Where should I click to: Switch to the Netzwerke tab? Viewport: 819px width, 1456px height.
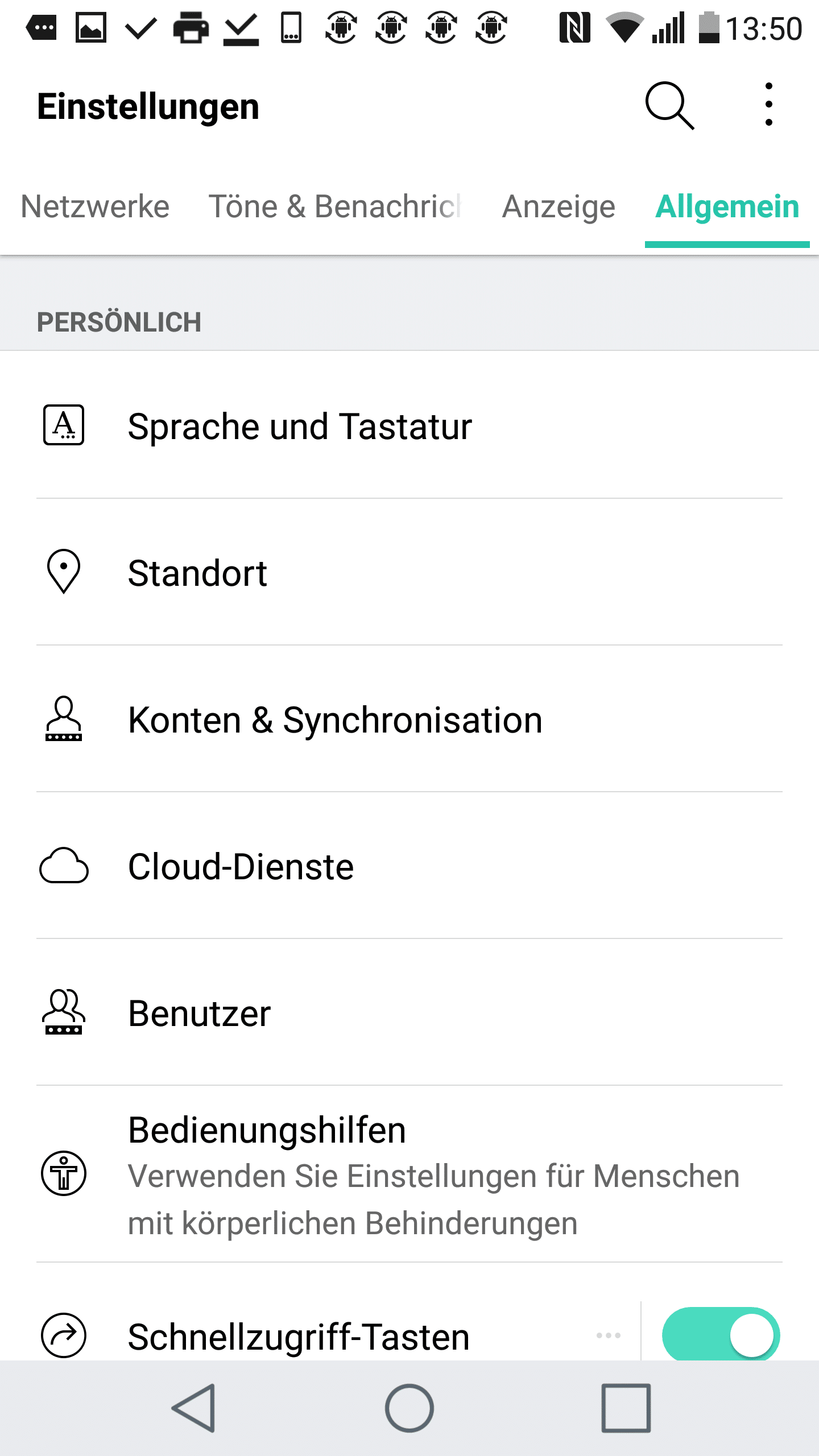click(x=95, y=206)
